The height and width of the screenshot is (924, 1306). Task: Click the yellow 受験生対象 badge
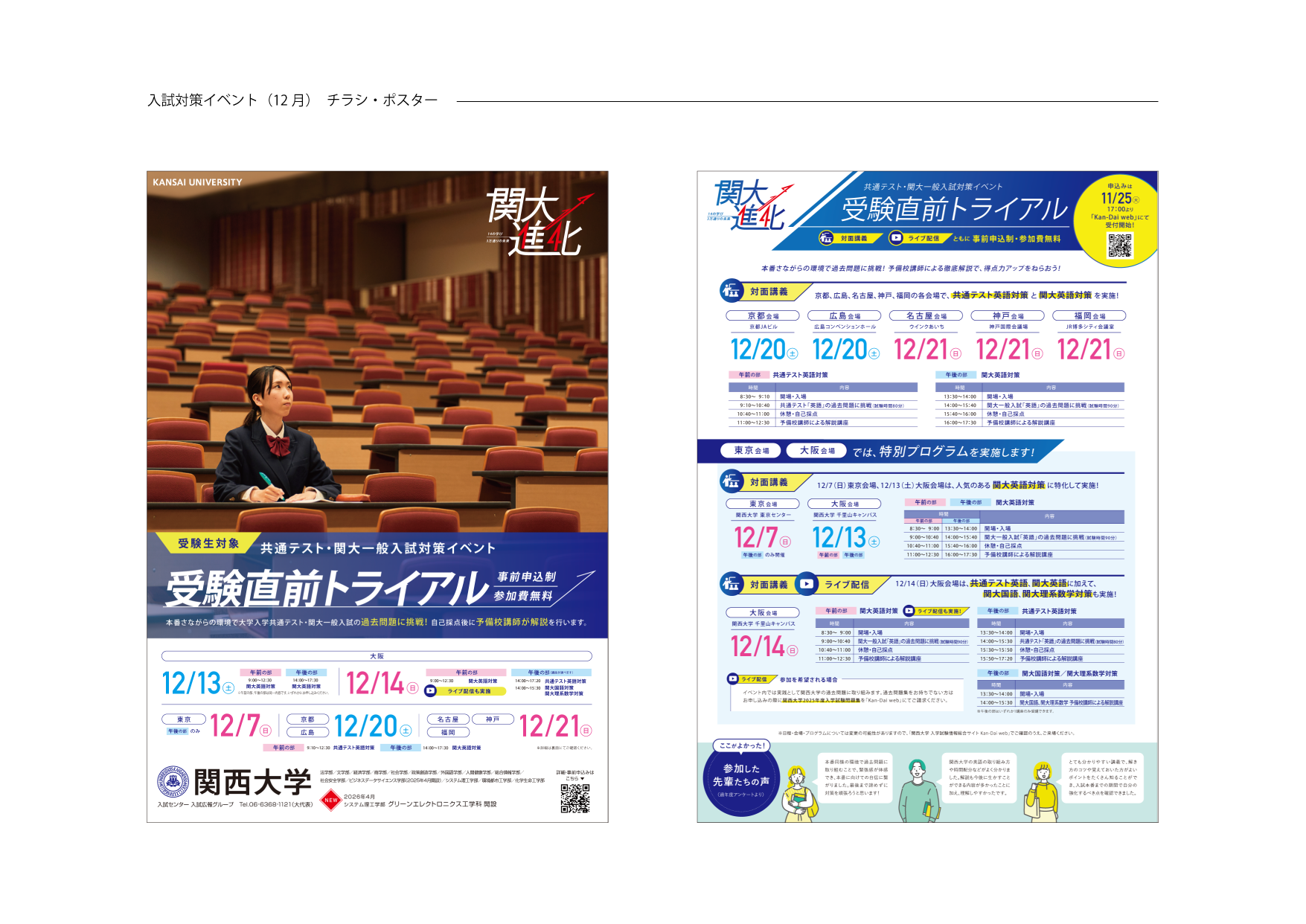208,544
